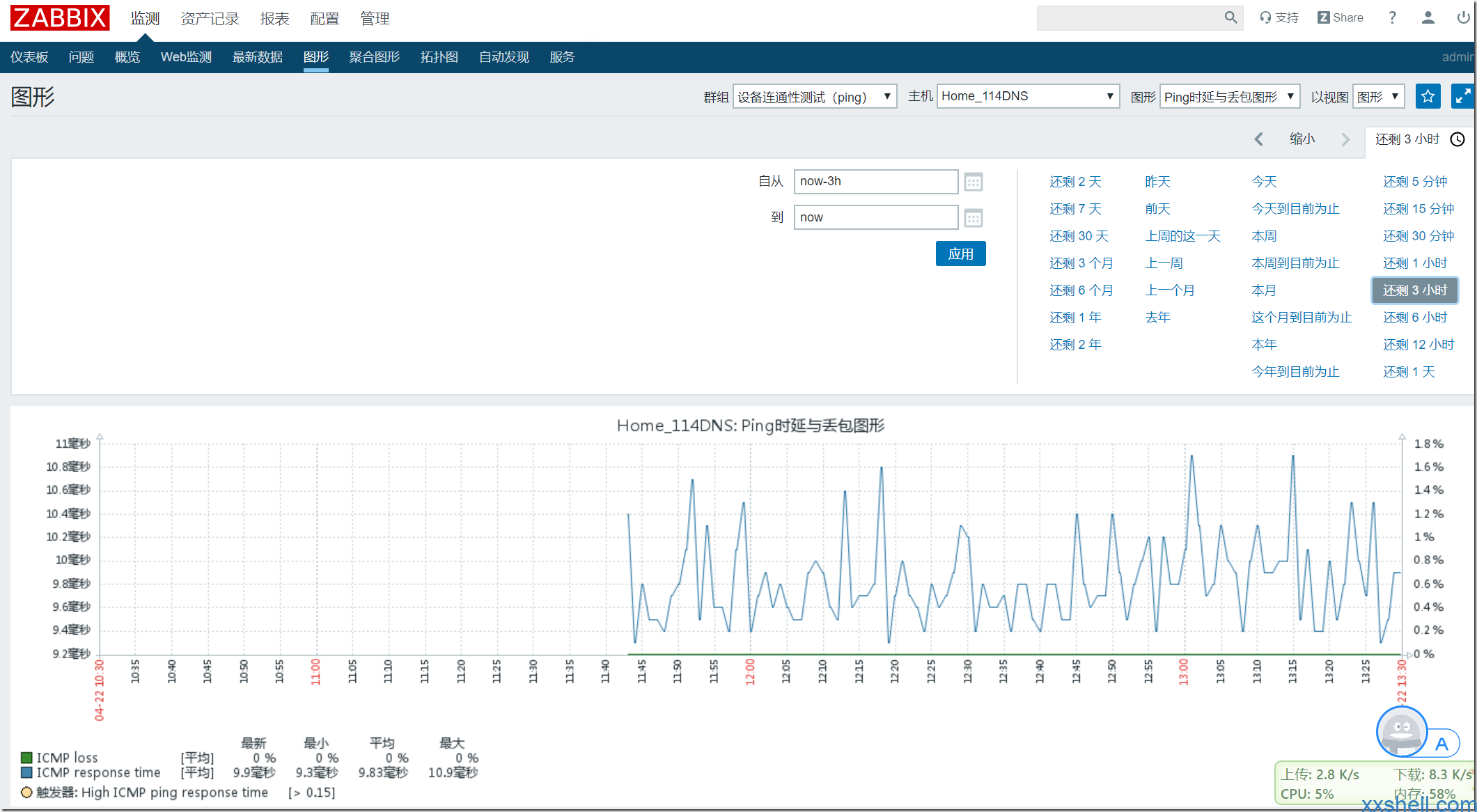Switch to 问题 submenu
This screenshot has width=1477, height=812.
click(x=81, y=57)
